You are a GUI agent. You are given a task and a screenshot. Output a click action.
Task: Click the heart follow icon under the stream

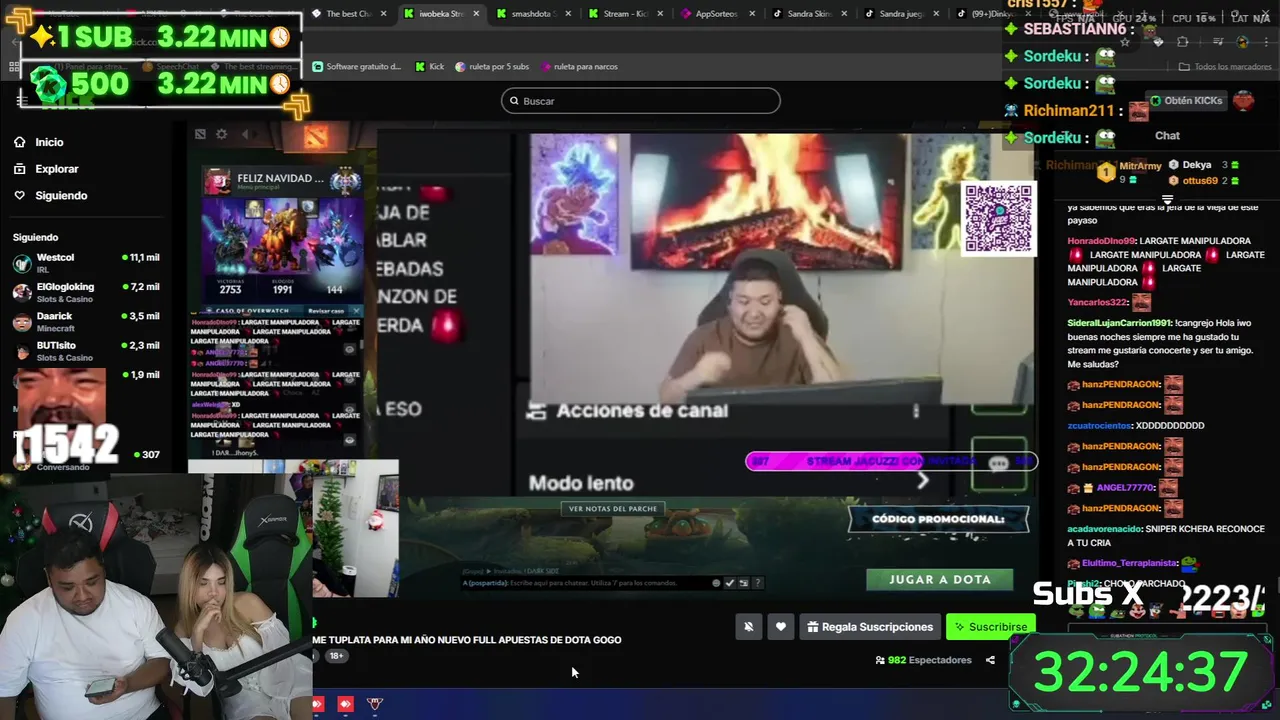pyautogui.click(x=781, y=627)
